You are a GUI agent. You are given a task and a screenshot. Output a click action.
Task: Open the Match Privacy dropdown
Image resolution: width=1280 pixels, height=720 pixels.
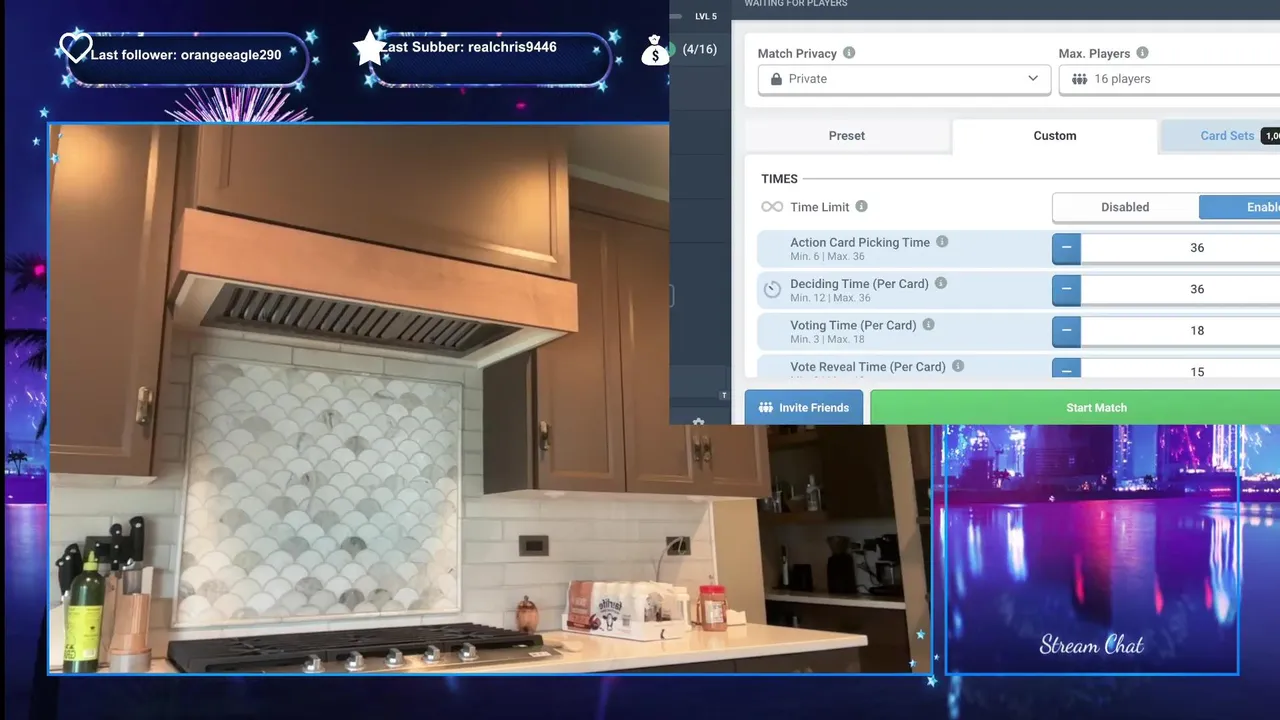pos(904,79)
